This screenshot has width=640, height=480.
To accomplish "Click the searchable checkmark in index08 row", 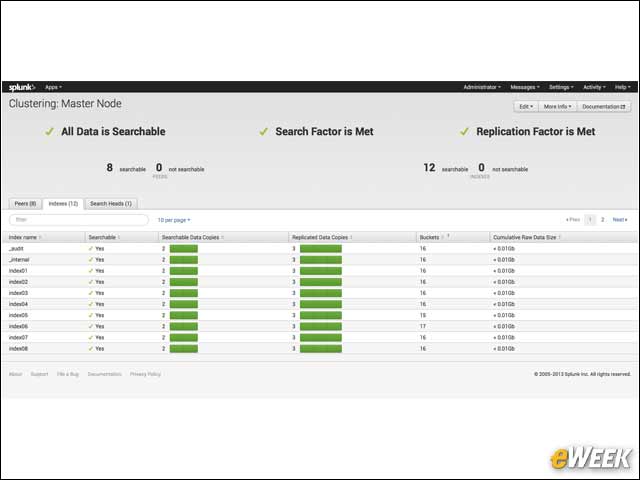I will [91, 349].
